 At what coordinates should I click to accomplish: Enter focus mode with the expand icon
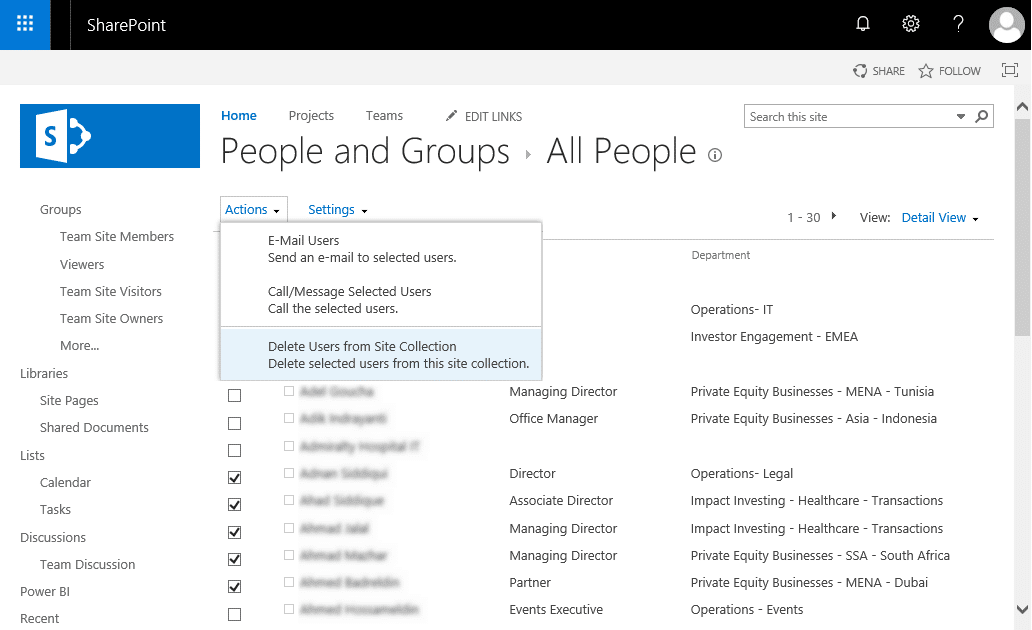(x=1010, y=70)
